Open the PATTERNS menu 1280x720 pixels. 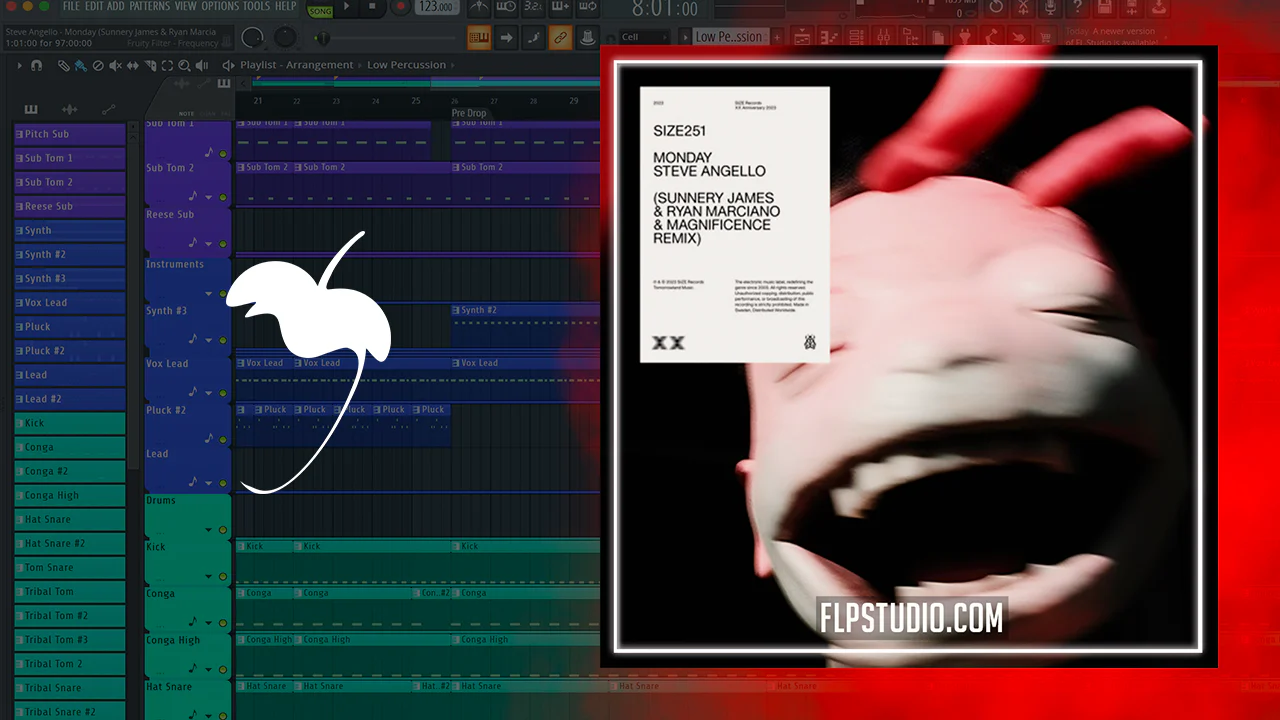pyautogui.click(x=150, y=7)
